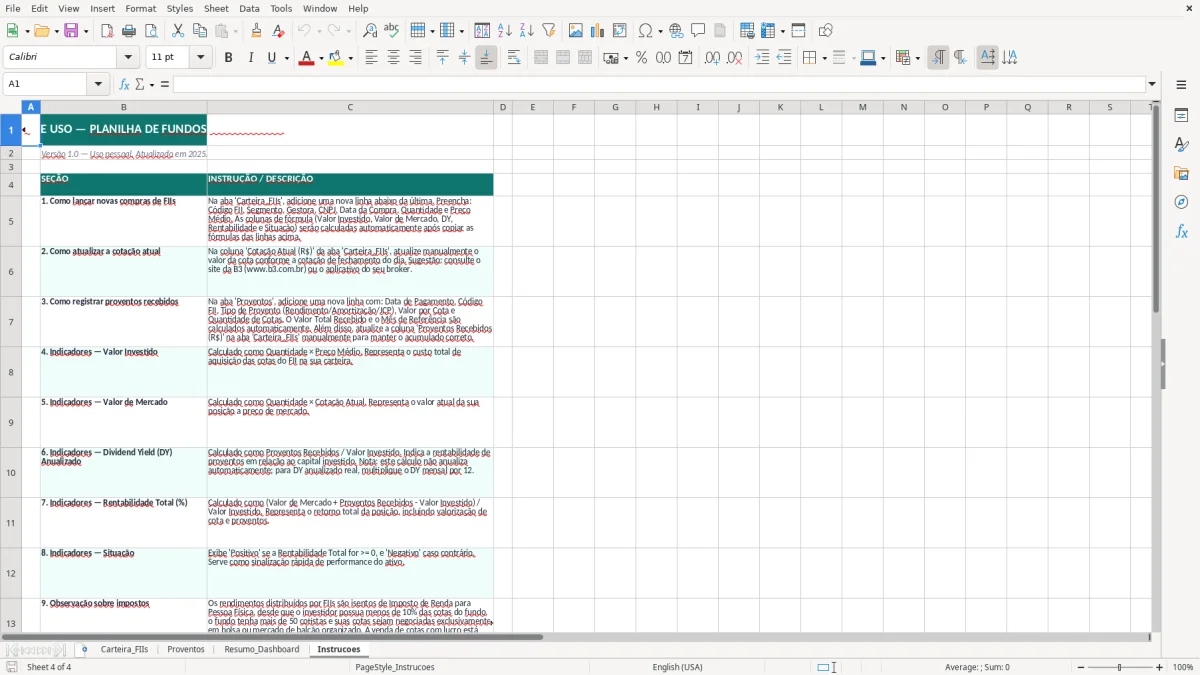This screenshot has height=675, width=1200.
Task: Click the Increase Indent icon
Action: point(762,58)
